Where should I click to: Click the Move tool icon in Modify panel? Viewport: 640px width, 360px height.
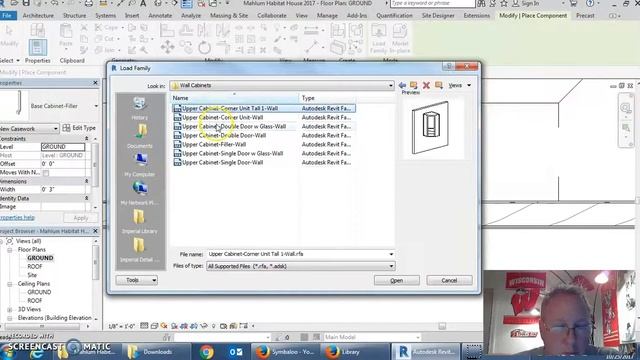pyautogui.click(x=167, y=47)
